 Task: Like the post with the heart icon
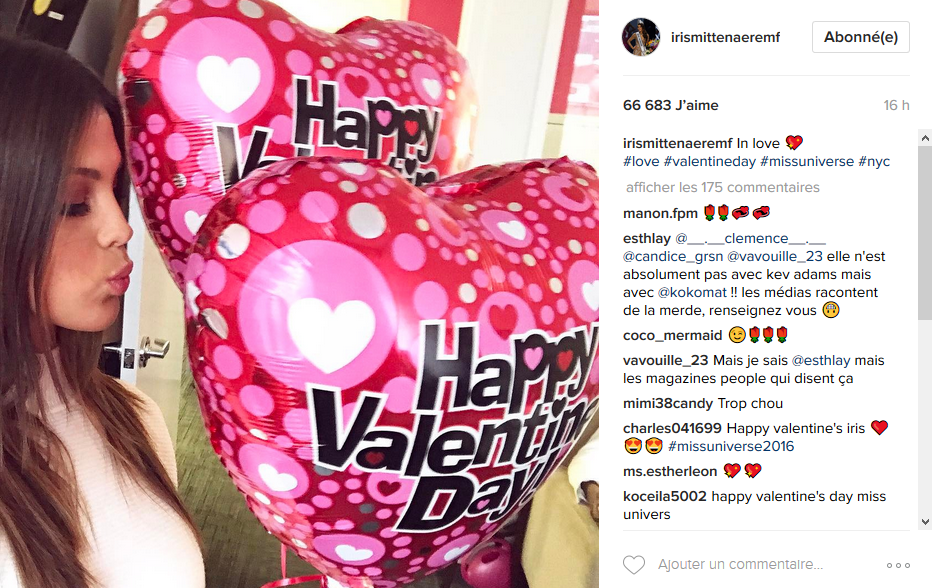click(x=634, y=565)
